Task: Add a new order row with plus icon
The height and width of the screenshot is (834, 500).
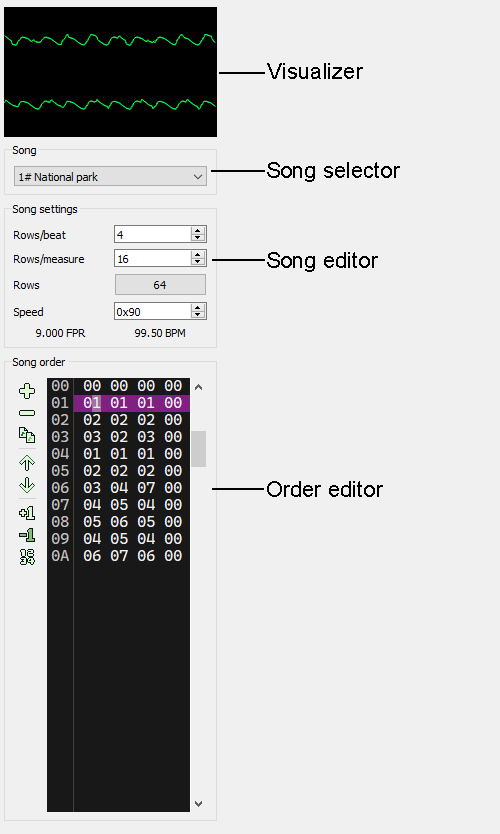Action: pos(27,391)
